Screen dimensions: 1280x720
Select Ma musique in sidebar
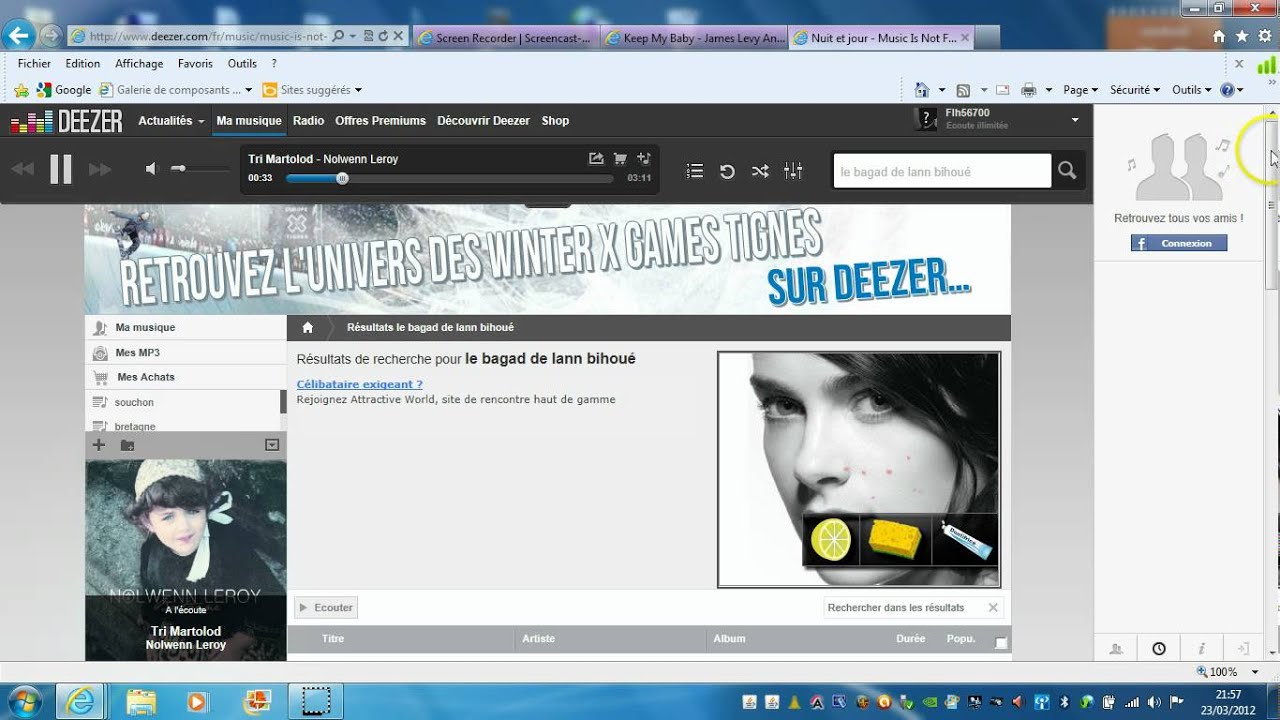pos(186,328)
